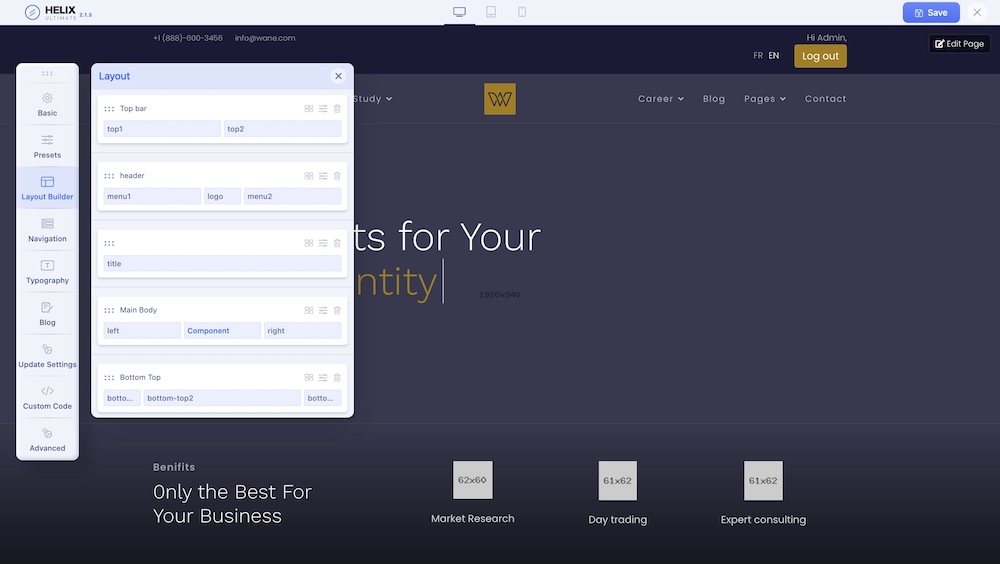Open the Contact menu item
The image size is (1000, 564).
(825, 99)
